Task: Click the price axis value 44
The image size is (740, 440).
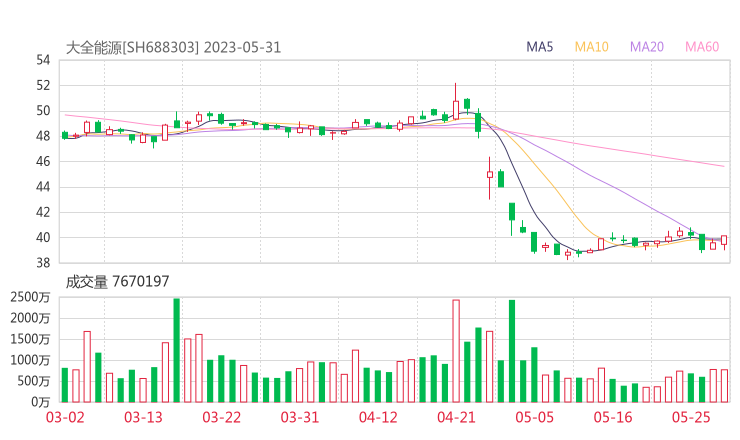Action: [x=43, y=187]
